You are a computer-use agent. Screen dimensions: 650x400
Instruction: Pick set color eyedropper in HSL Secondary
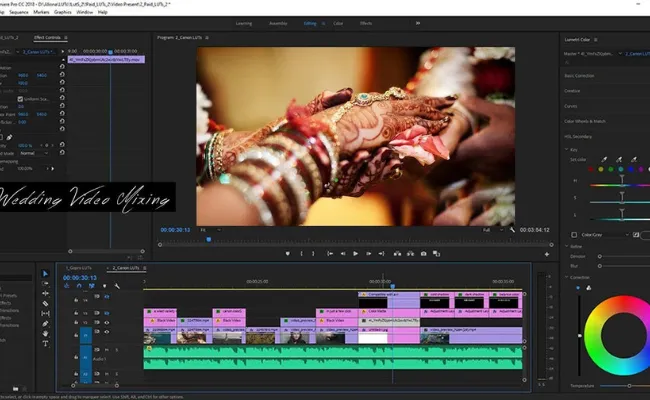pyautogui.click(x=604, y=159)
